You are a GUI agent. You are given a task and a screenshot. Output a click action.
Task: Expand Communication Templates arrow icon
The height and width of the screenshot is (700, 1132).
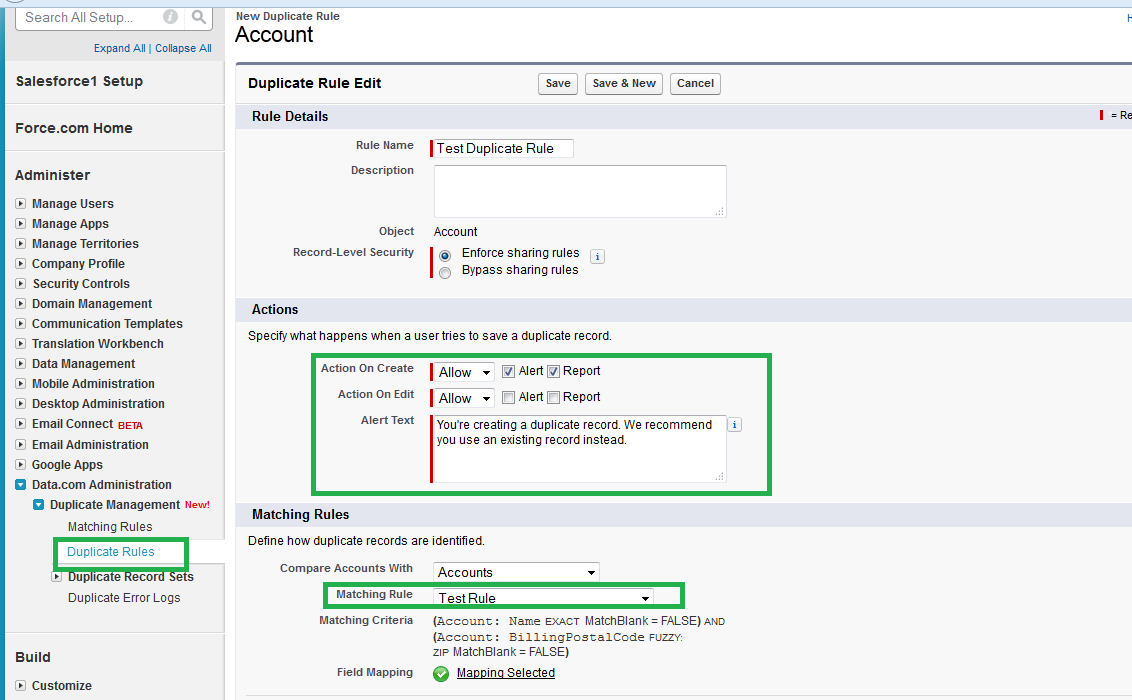pyautogui.click(x=21, y=323)
